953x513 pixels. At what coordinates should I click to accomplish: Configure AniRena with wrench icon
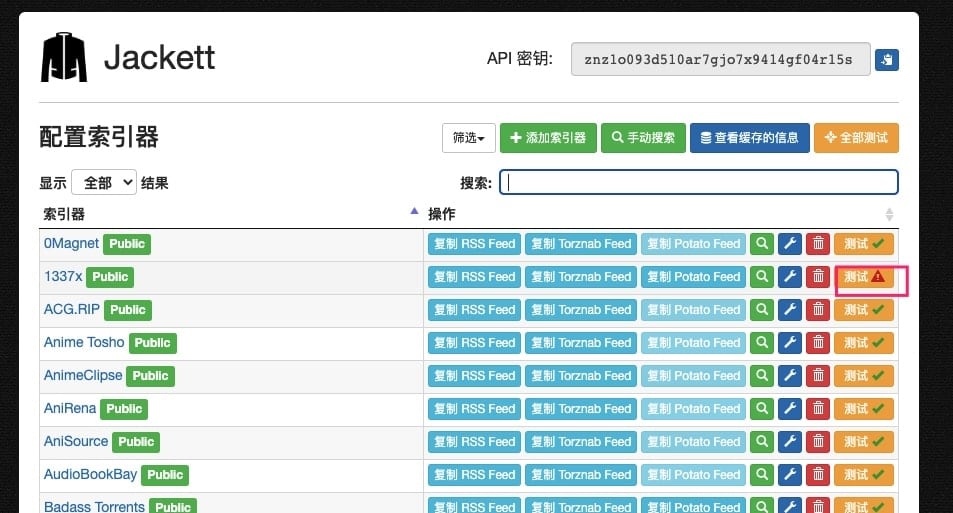pos(790,408)
